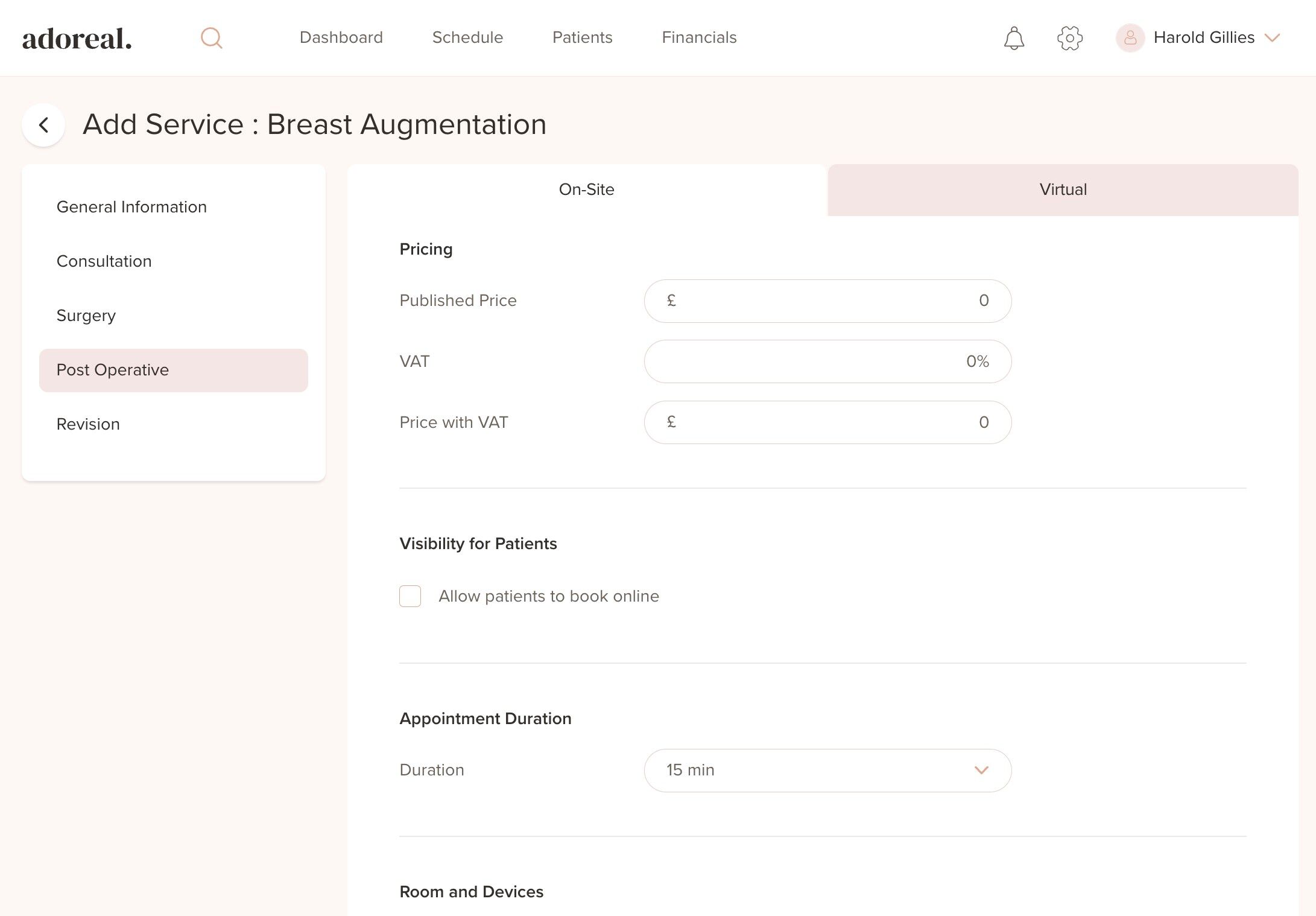Viewport: 1316px width, 916px height.
Task: Select the On-Site tab
Action: 586,189
